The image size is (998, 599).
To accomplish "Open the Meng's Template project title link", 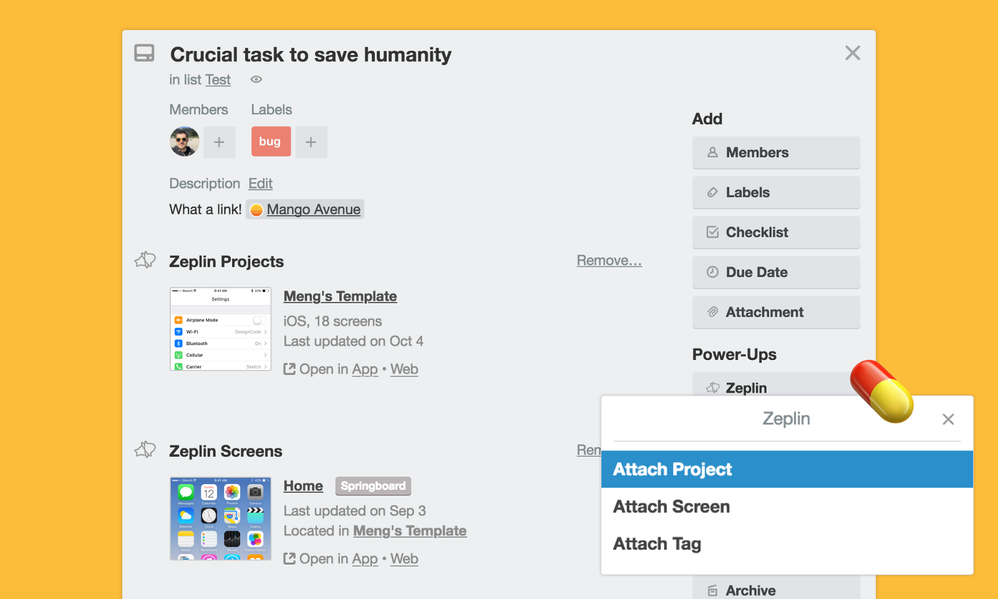I will (340, 296).
